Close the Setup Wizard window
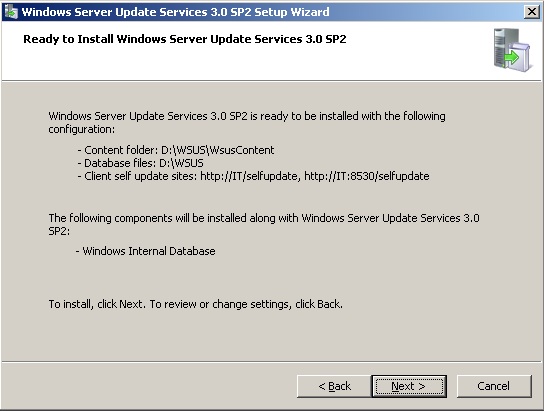The image size is (544, 411). (x=532, y=12)
